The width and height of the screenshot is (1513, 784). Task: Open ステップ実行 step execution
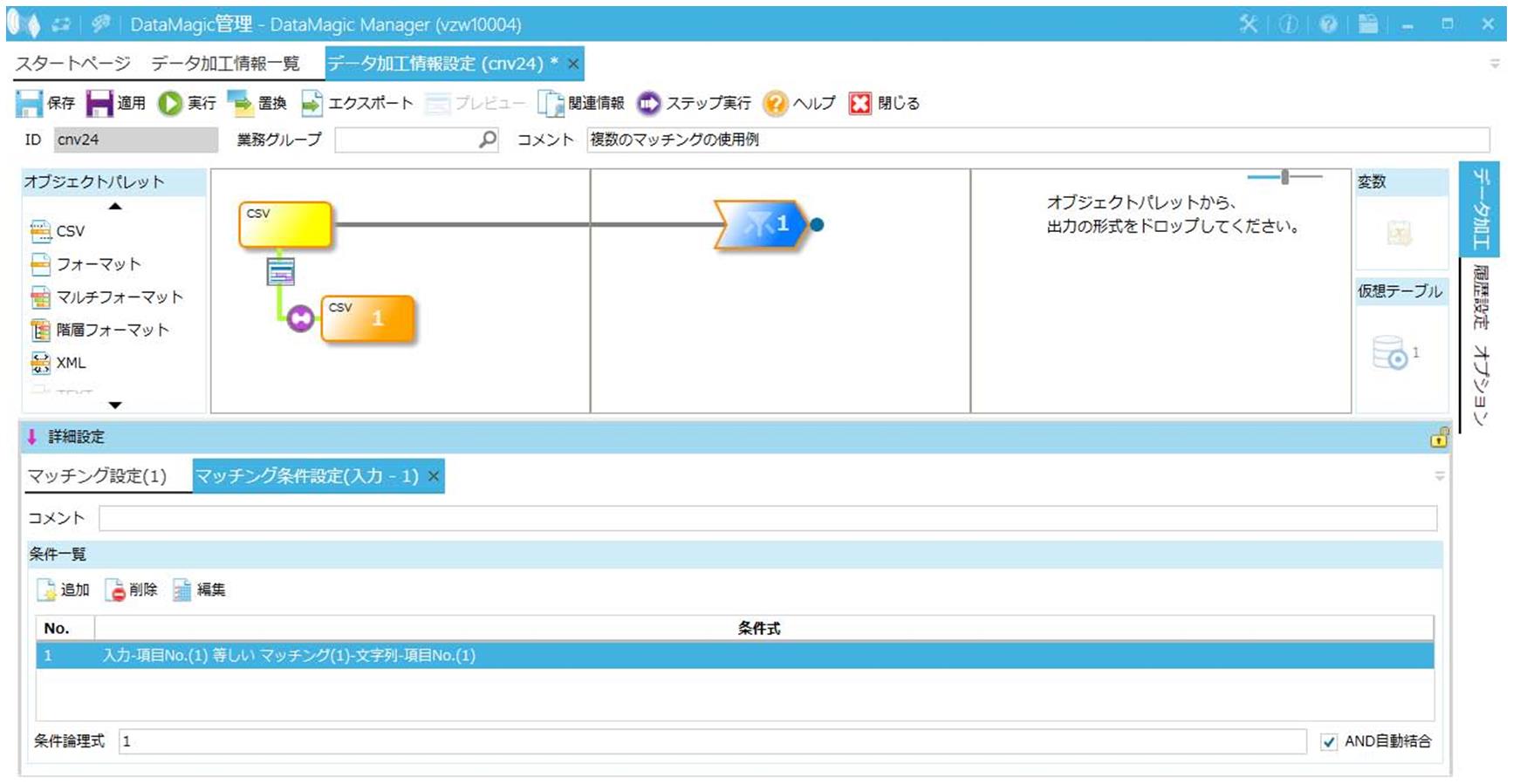click(648, 104)
